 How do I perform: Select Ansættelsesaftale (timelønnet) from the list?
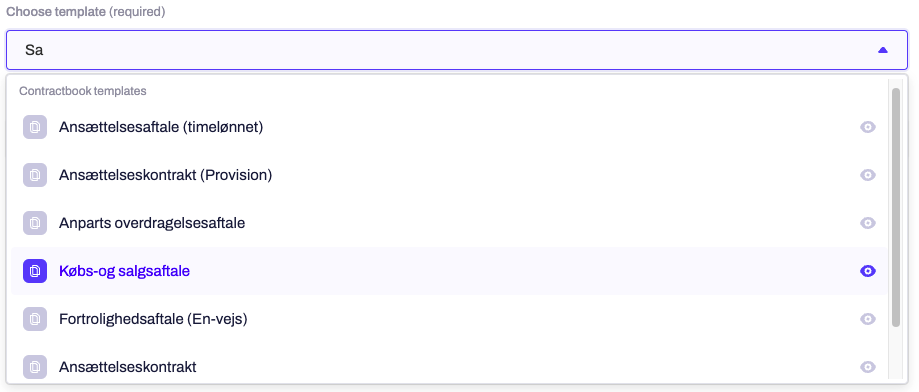(x=450, y=127)
